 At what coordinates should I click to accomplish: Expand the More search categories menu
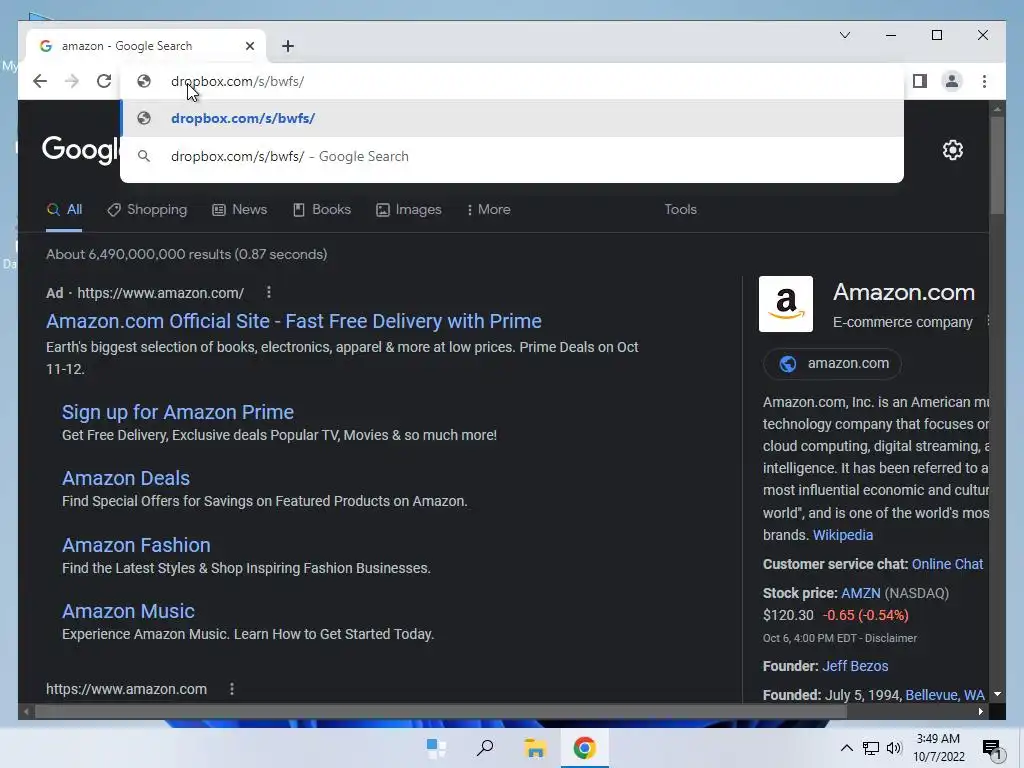(x=488, y=210)
